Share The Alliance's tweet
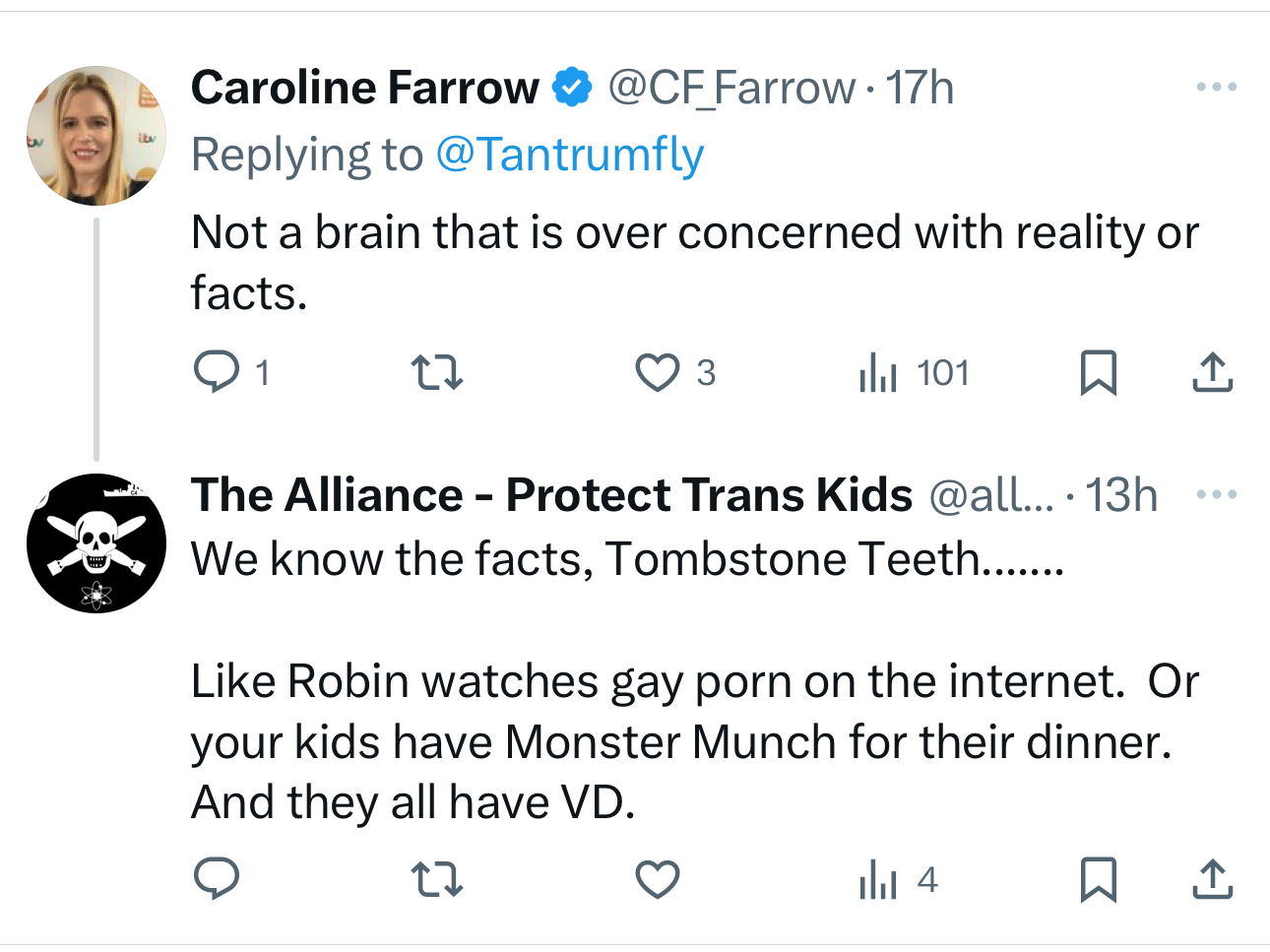 coord(1212,879)
